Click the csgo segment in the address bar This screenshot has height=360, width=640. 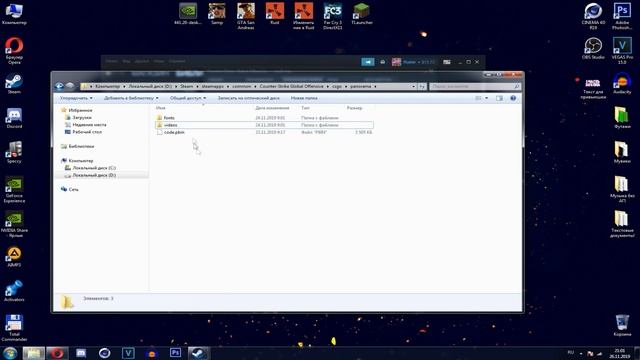[x=337, y=87]
